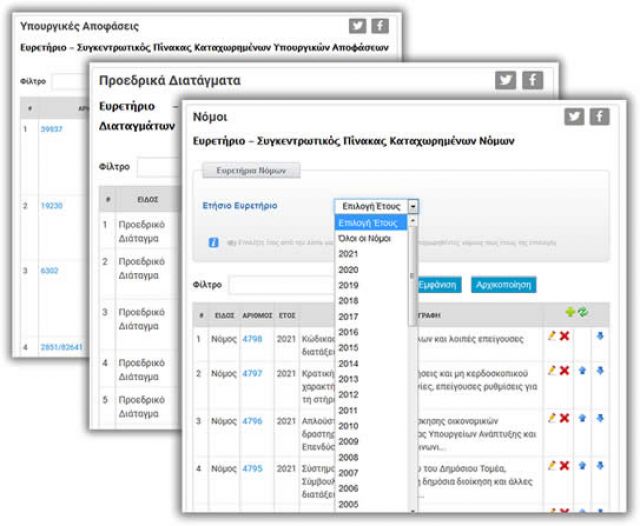Viewport: 640px width, 526px height.
Task: Click blue down arrow for law 4798
Action: 600,336
